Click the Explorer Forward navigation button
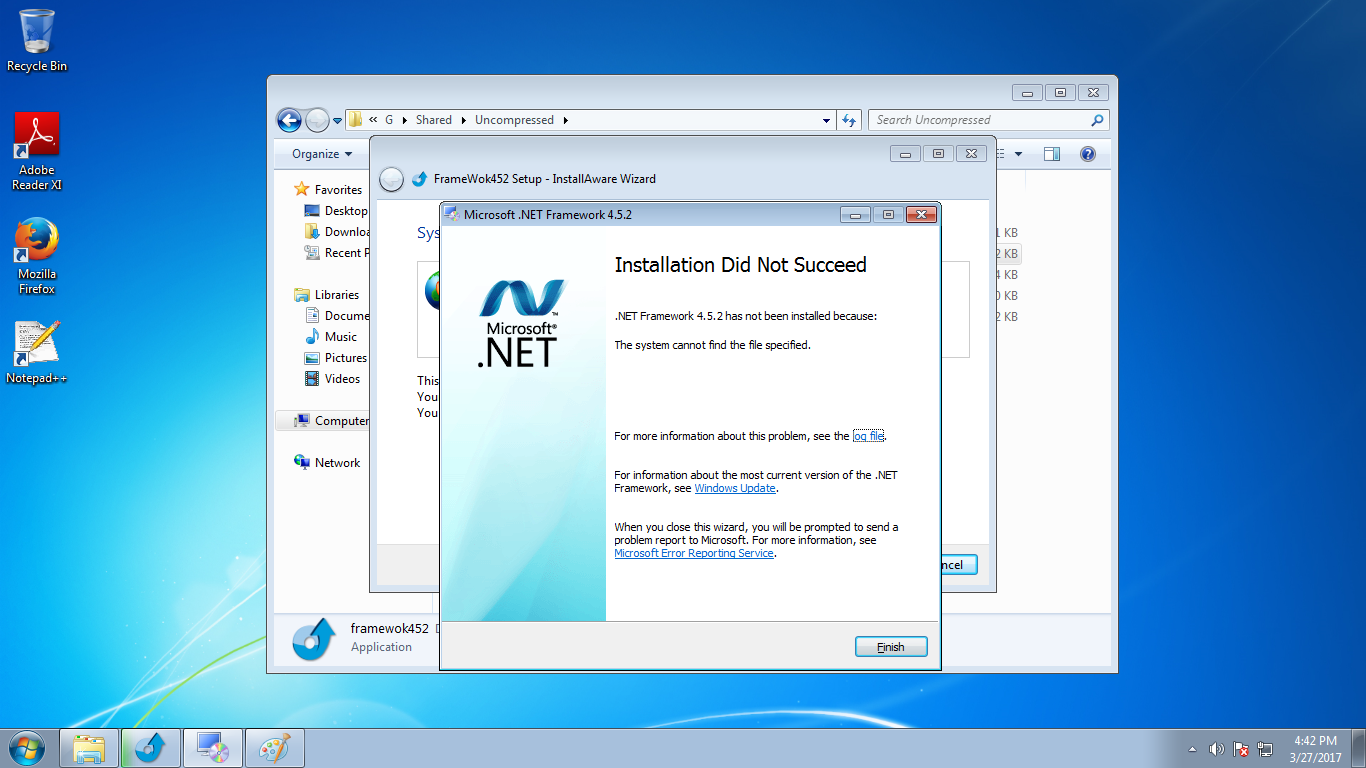This screenshot has width=1366, height=768. coord(317,120)
